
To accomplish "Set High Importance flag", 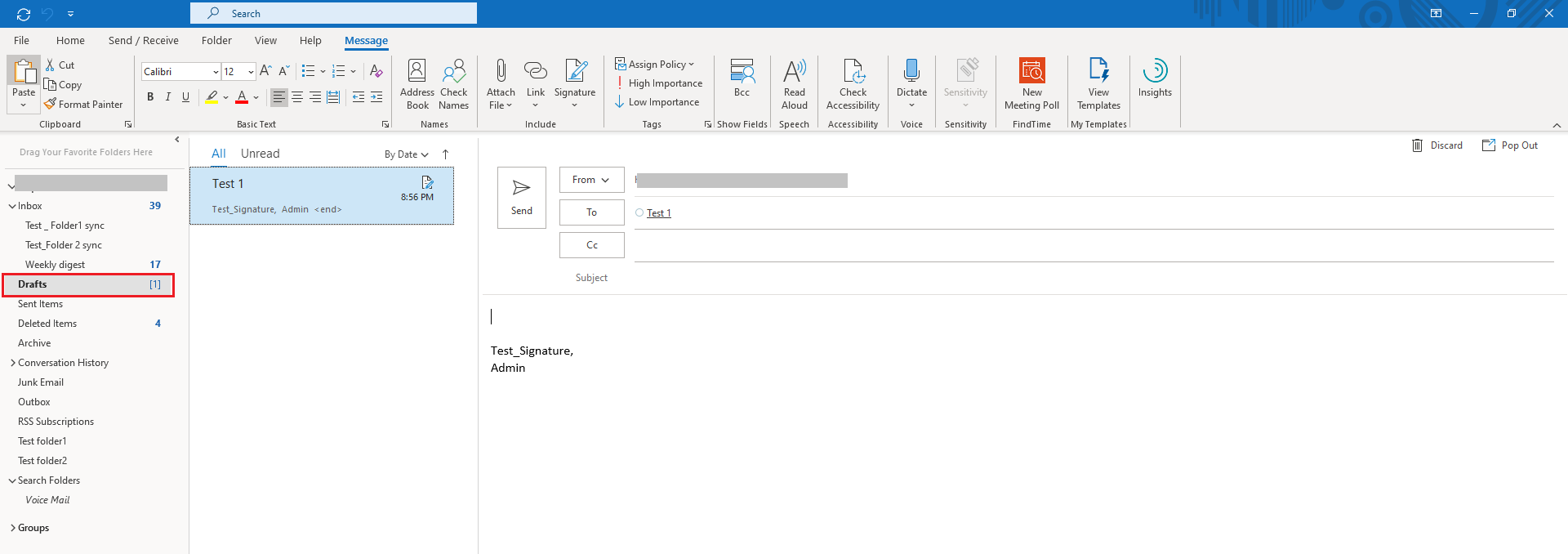I will 659,83.
